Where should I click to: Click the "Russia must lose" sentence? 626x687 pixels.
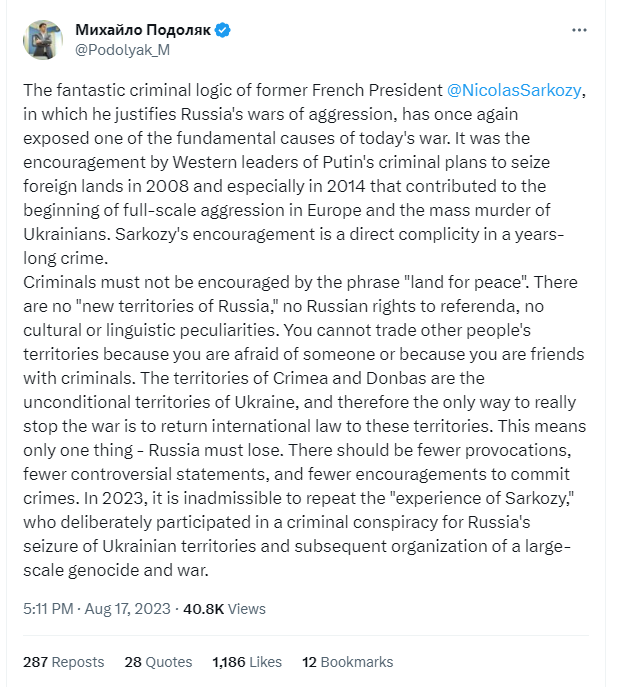point(215,450)
